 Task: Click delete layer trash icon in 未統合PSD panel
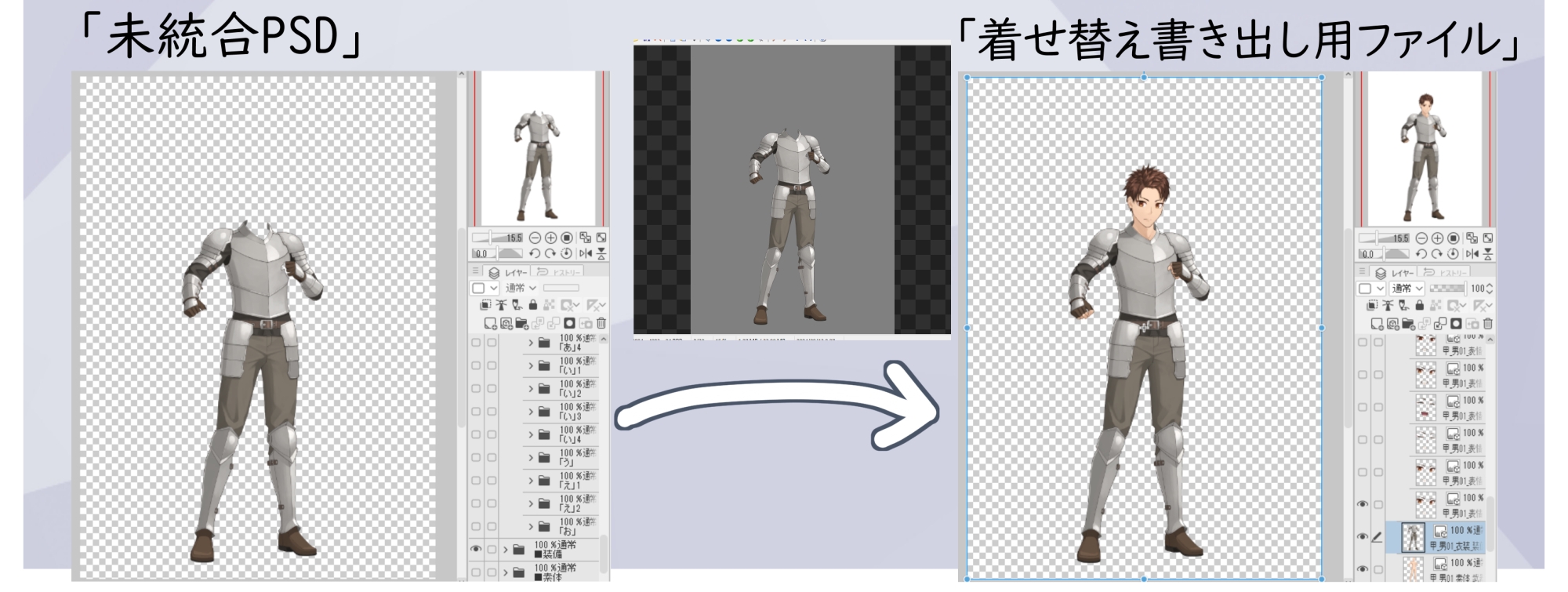[601, 323]
